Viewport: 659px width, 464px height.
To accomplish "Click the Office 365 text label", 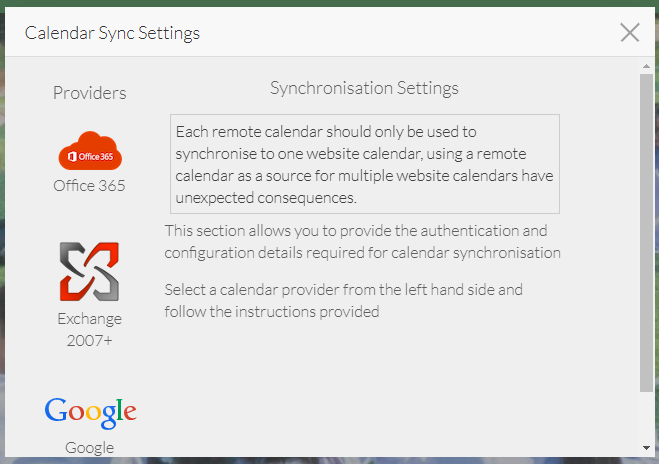I will tap(90, 185).
